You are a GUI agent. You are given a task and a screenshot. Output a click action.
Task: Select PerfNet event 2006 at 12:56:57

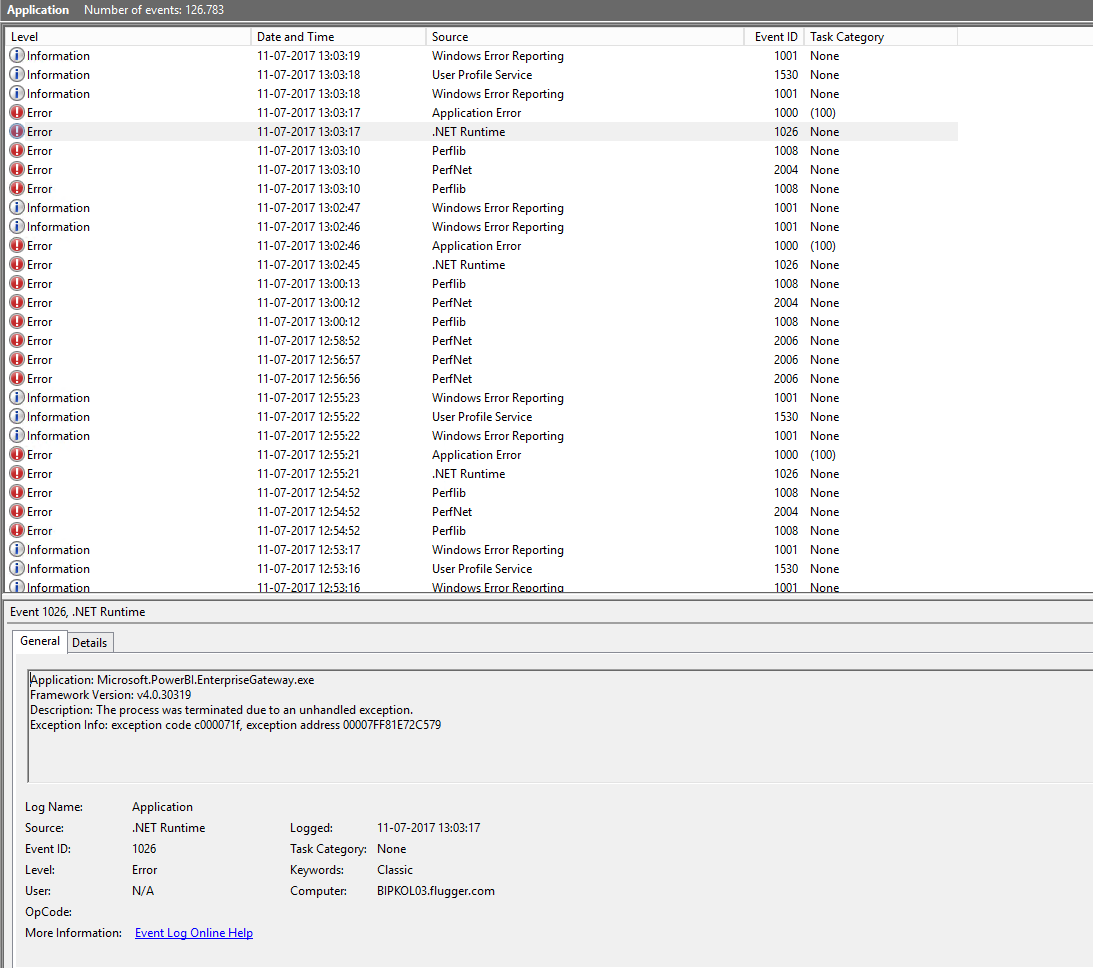tap(482, 360)
